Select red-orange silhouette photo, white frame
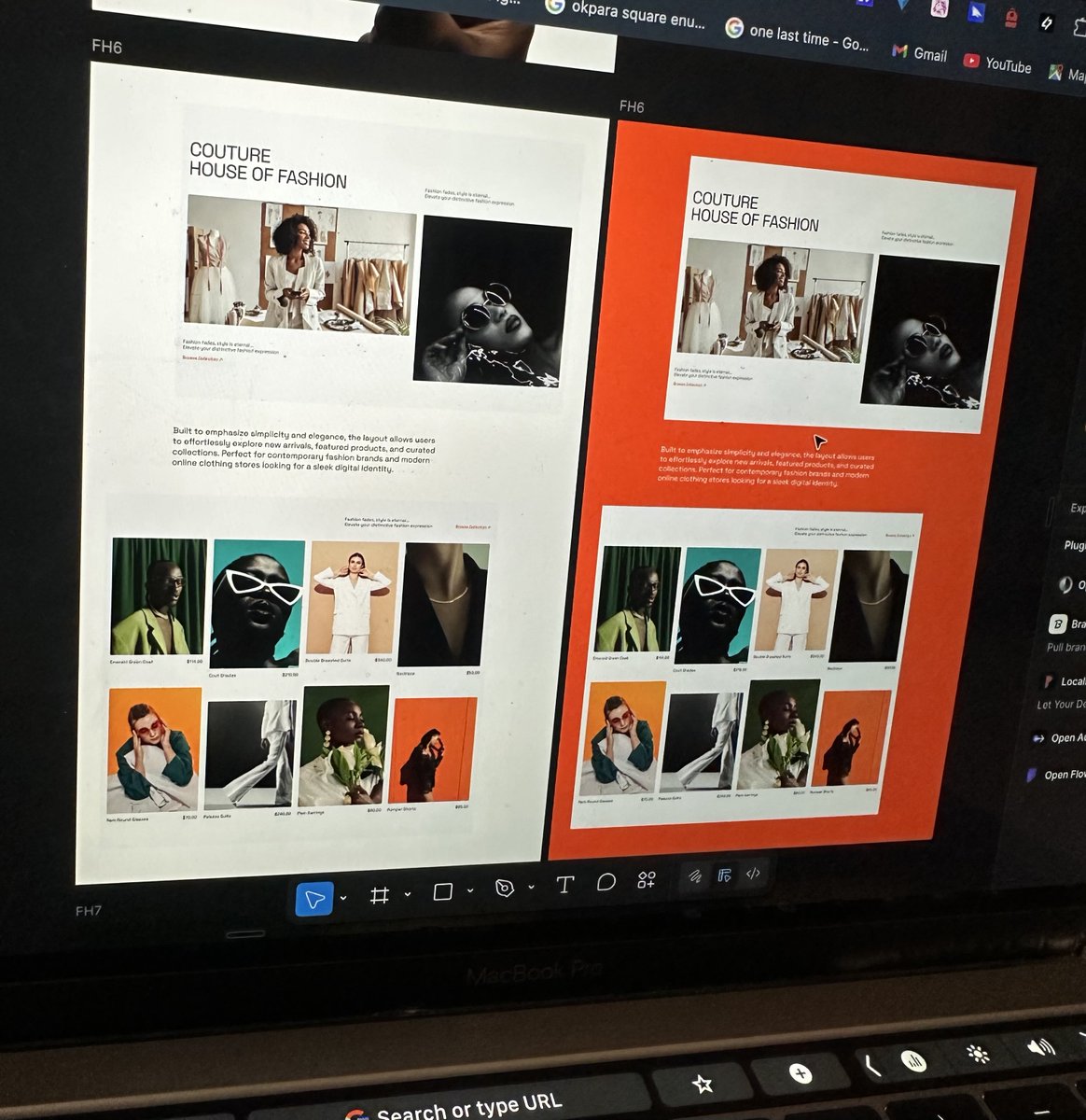The image size is (1086, 1120). click(x=432, y=749)
